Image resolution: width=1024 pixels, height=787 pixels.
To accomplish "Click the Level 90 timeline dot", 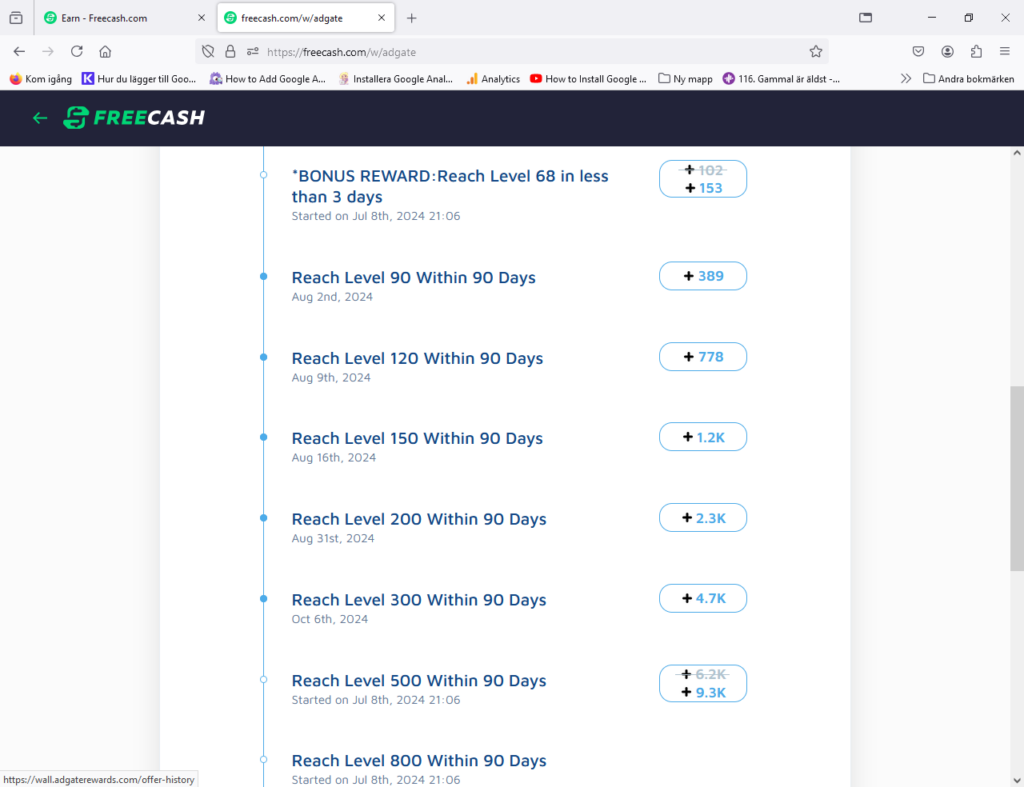I will (x=264, y=277).
